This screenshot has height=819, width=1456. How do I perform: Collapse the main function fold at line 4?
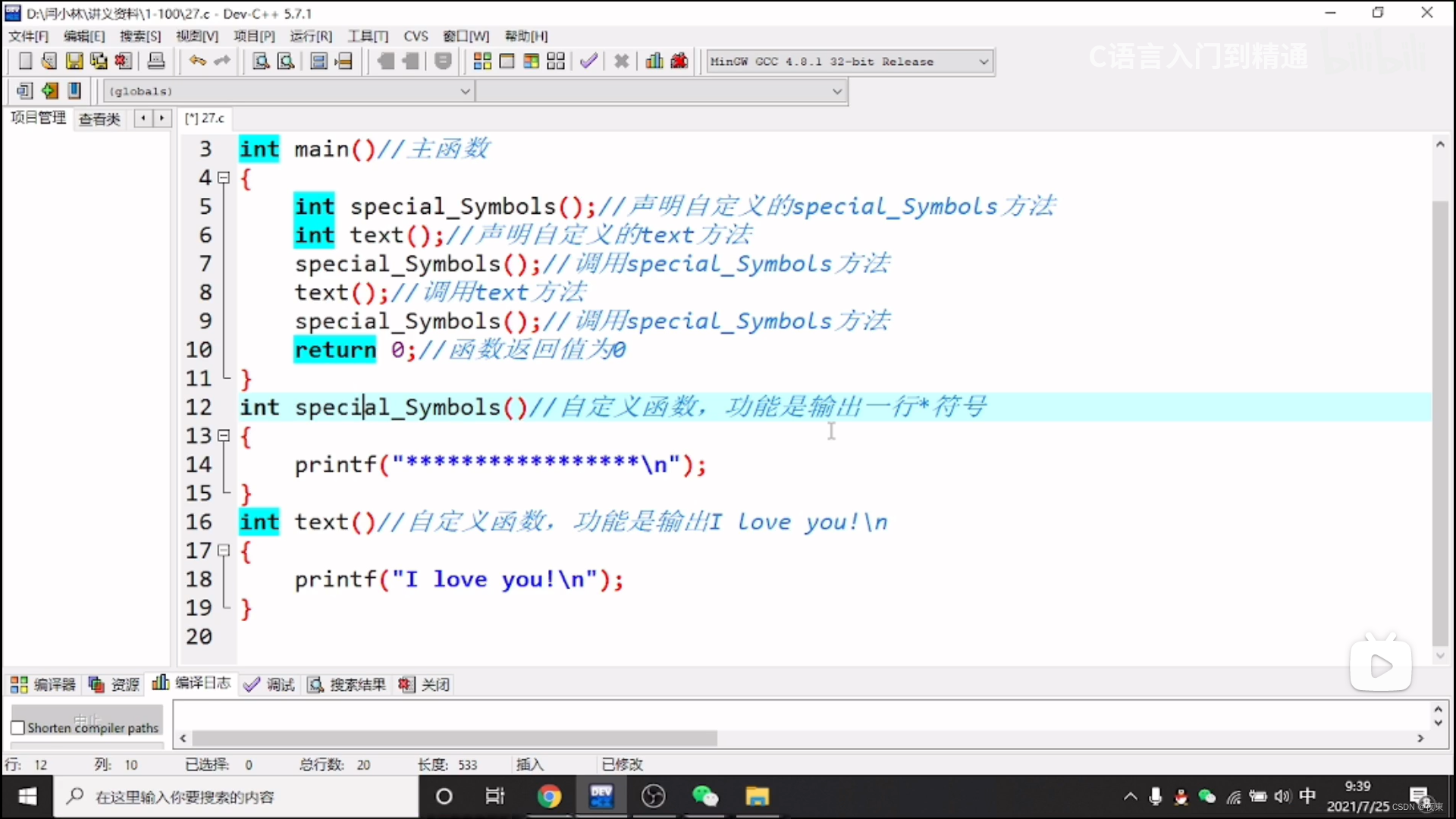(224, 178)
